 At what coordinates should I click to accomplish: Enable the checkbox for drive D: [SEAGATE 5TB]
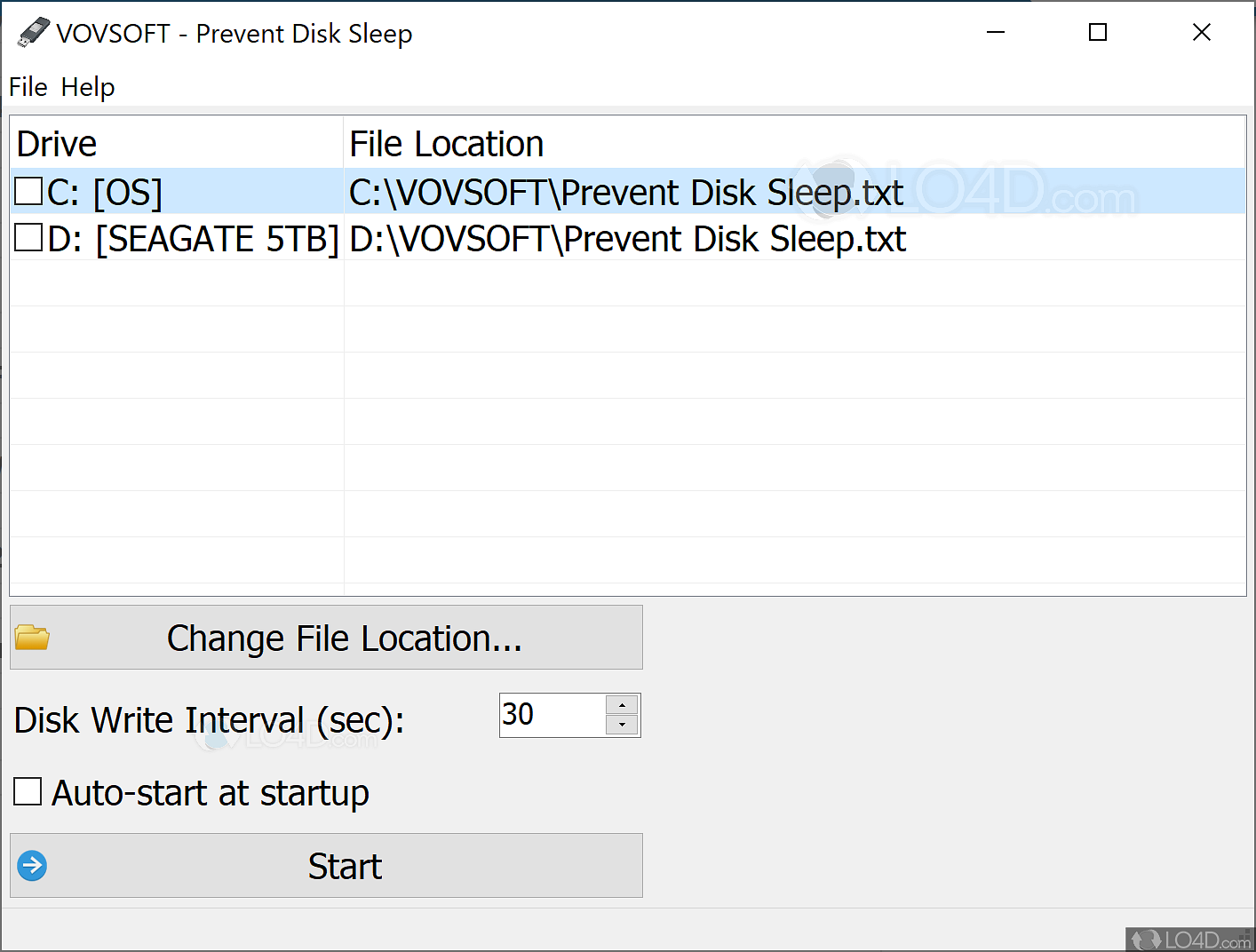click(x=28, y=237)
